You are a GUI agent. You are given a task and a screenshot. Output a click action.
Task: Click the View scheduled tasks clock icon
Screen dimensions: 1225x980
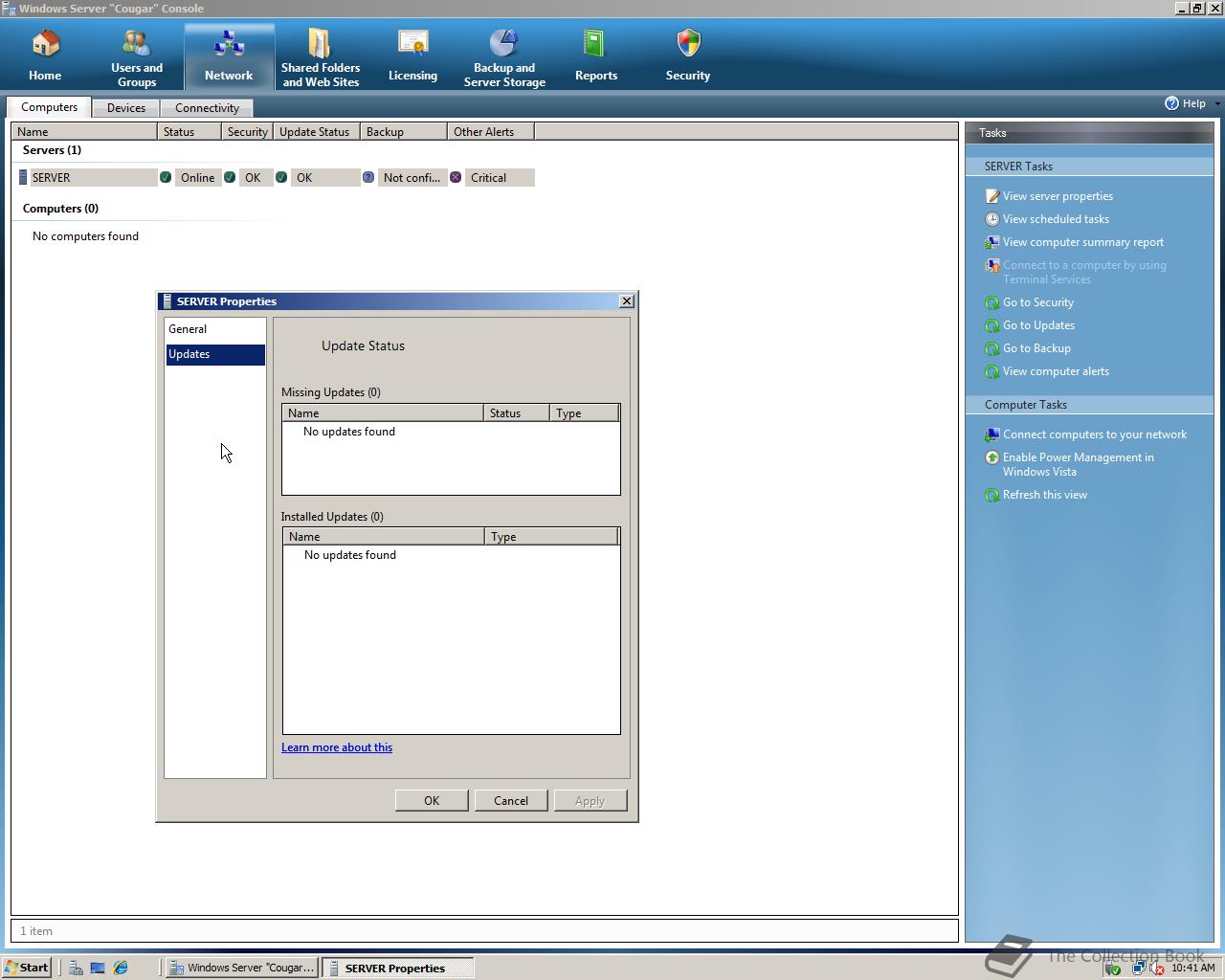[992, 219]
